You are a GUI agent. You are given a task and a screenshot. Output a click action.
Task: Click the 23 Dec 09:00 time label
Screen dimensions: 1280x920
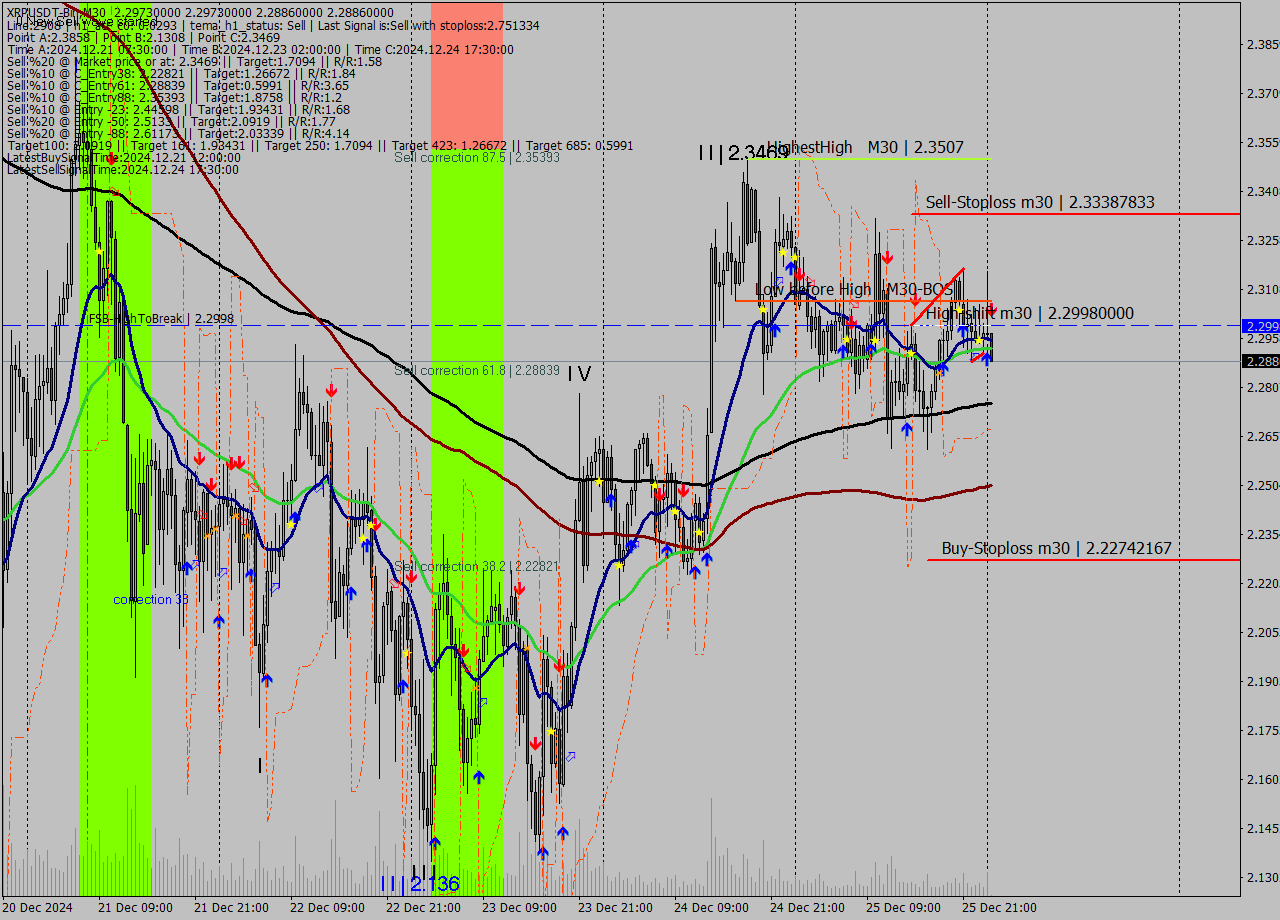point(519,907)
